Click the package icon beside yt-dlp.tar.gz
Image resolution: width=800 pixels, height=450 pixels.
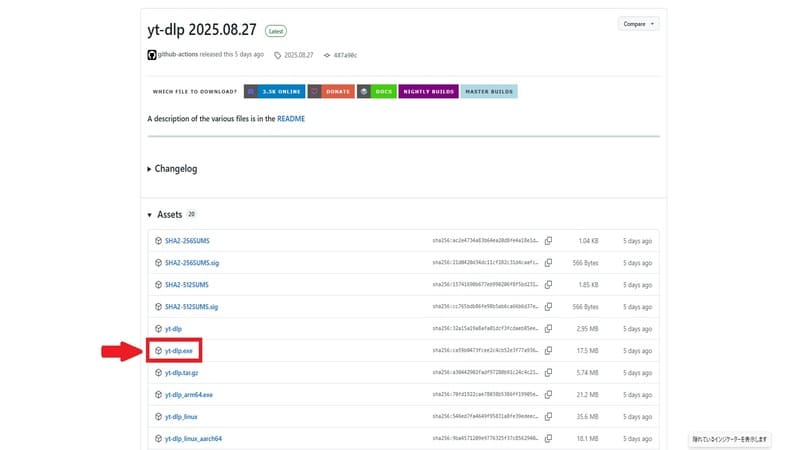[x=158, y=372]
